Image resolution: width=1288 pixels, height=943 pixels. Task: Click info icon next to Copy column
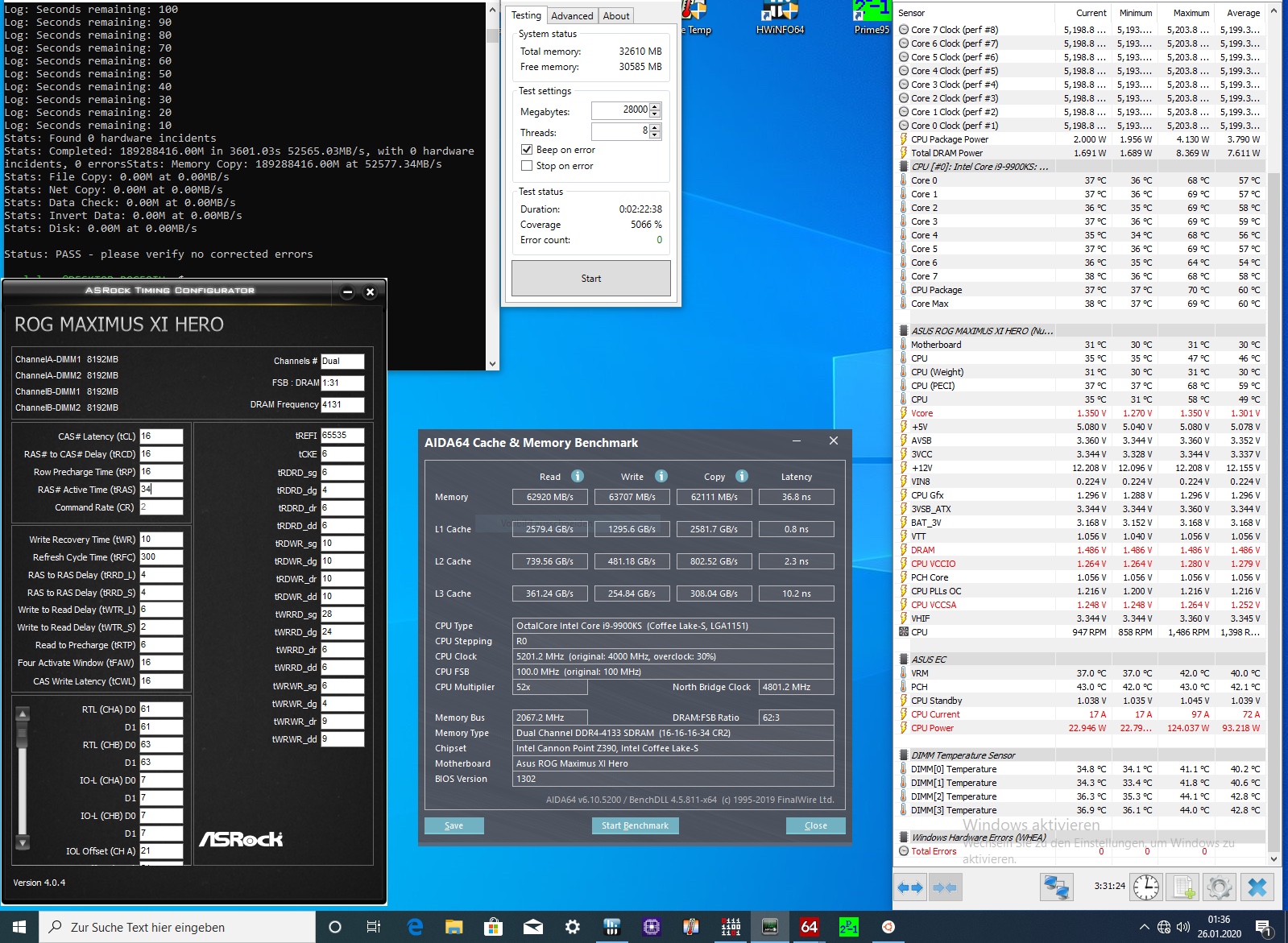tap(742, 476)
